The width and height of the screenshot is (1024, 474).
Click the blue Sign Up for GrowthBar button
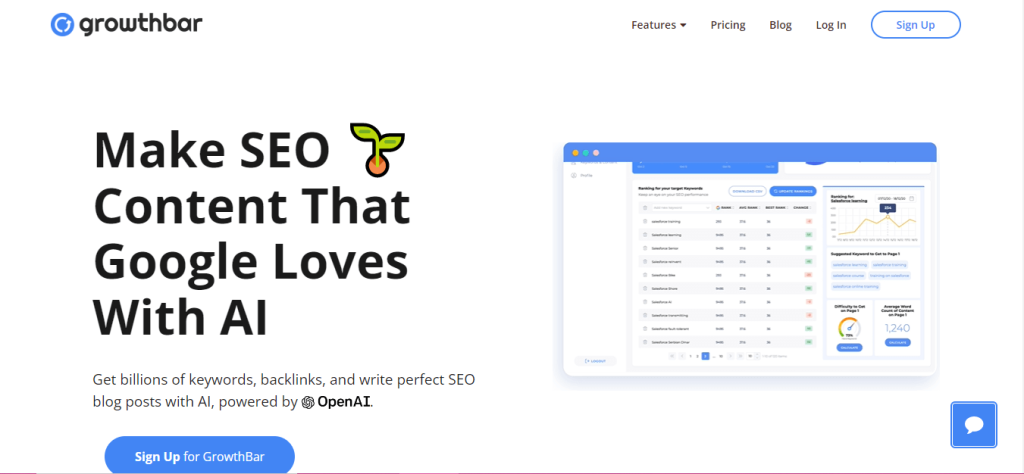tap(199, 455)
